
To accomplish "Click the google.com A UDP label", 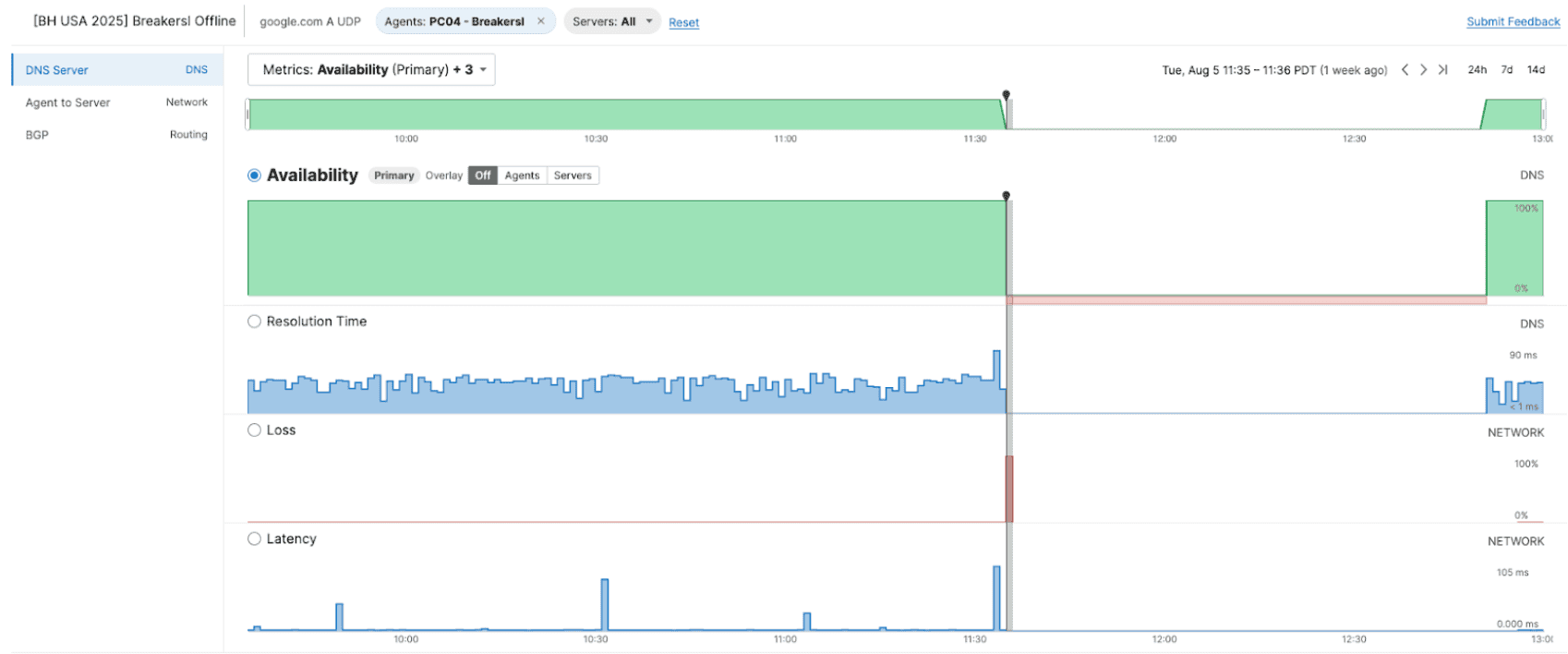I will click(310, 21).
